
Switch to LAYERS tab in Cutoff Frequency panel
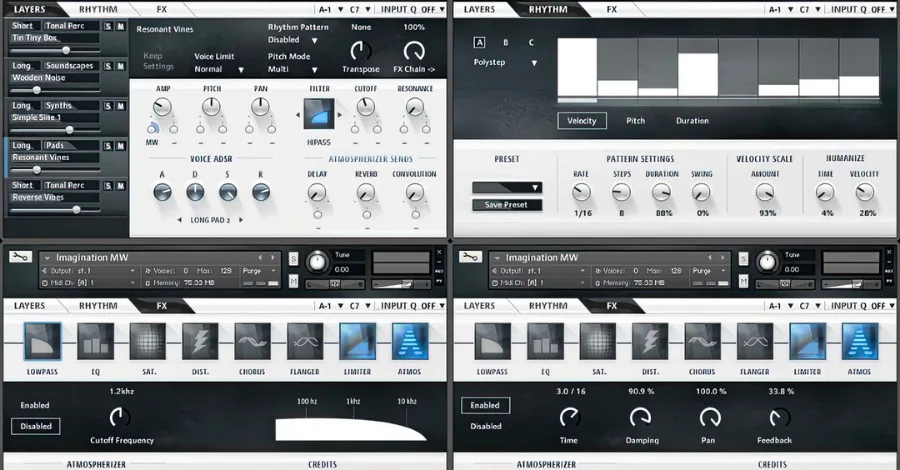29,306
